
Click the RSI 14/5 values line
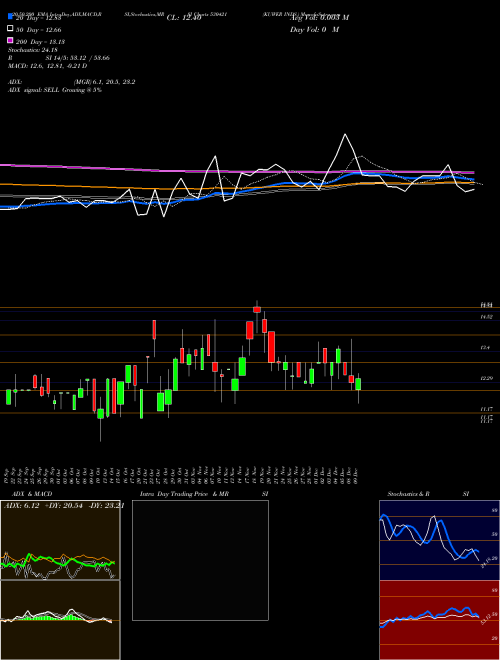click(x=59, y=58)
